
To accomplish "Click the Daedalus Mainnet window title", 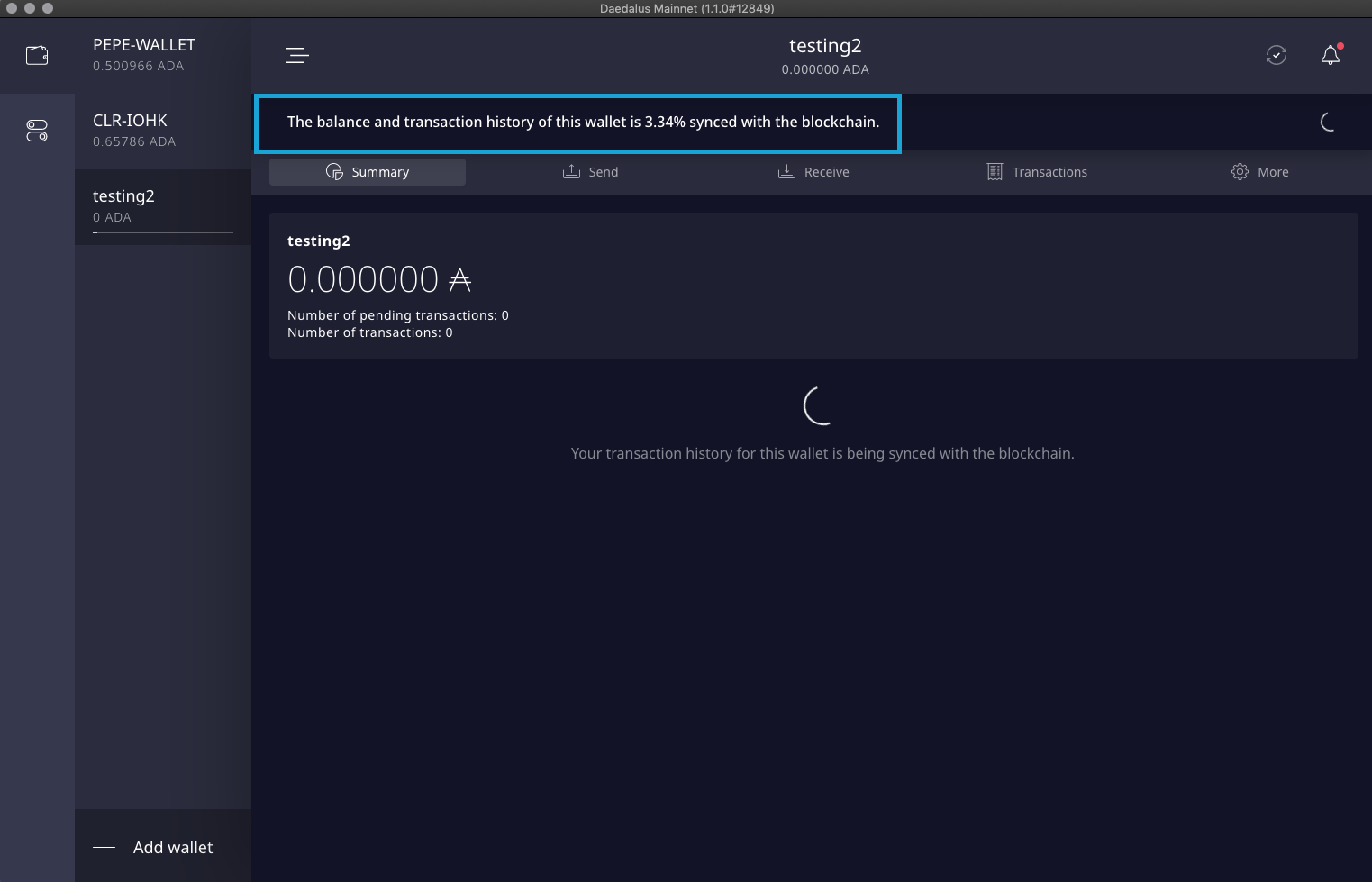I will click(x=686, y=8).
